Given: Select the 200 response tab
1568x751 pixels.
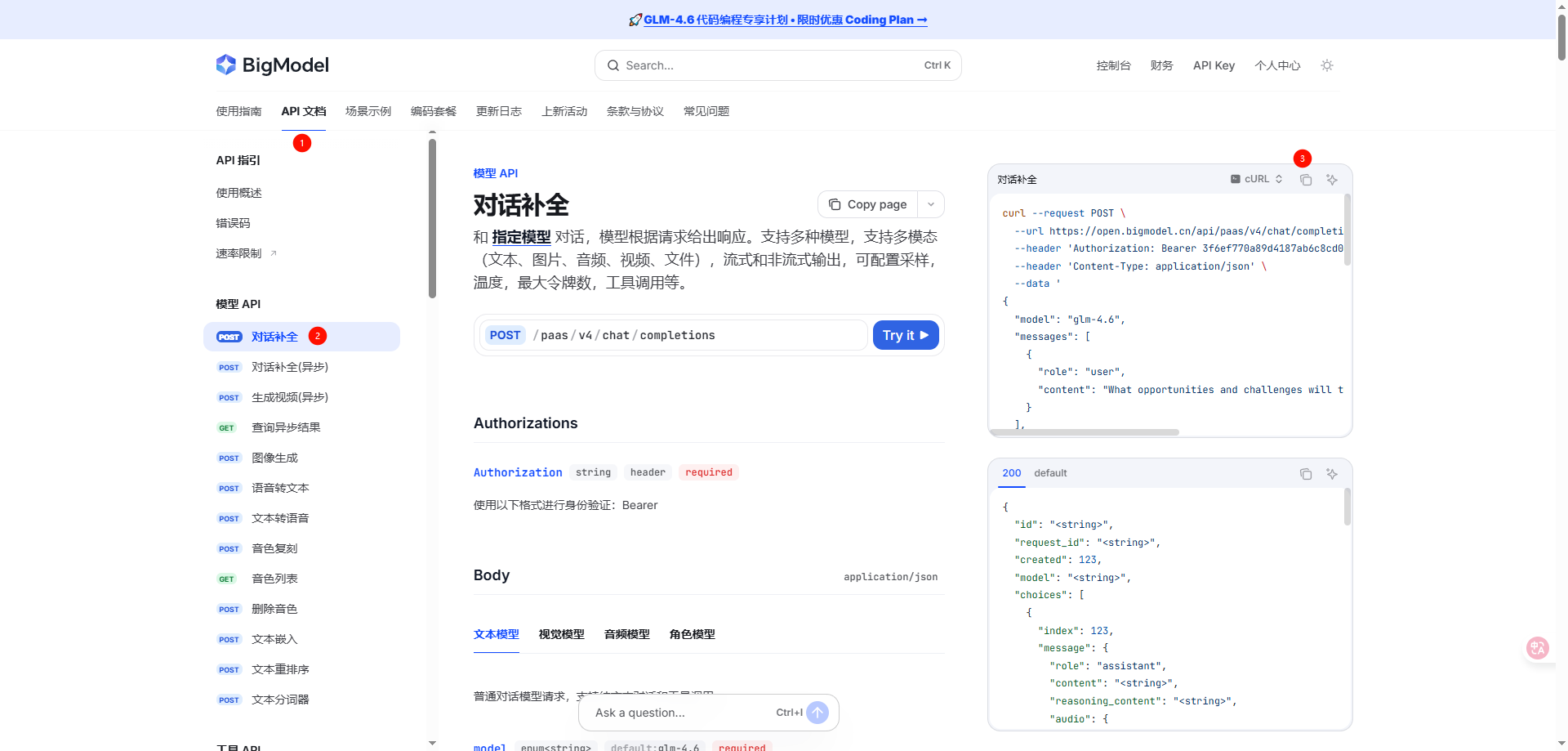Looking at the screenshot, I should click(x=1012, y=473).
